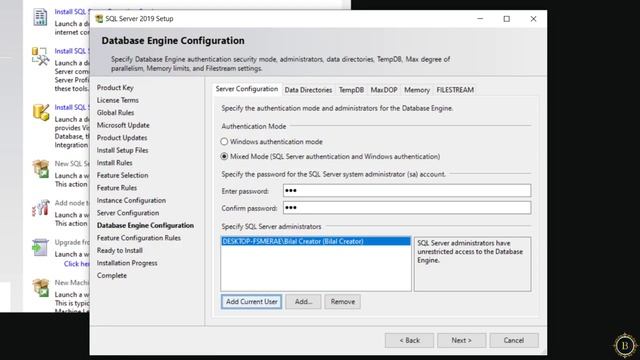Image resolution: width=640 pixels, height=360 pixels.
Task: Click Complete step in sidebar
Action: tap(112, 276)
